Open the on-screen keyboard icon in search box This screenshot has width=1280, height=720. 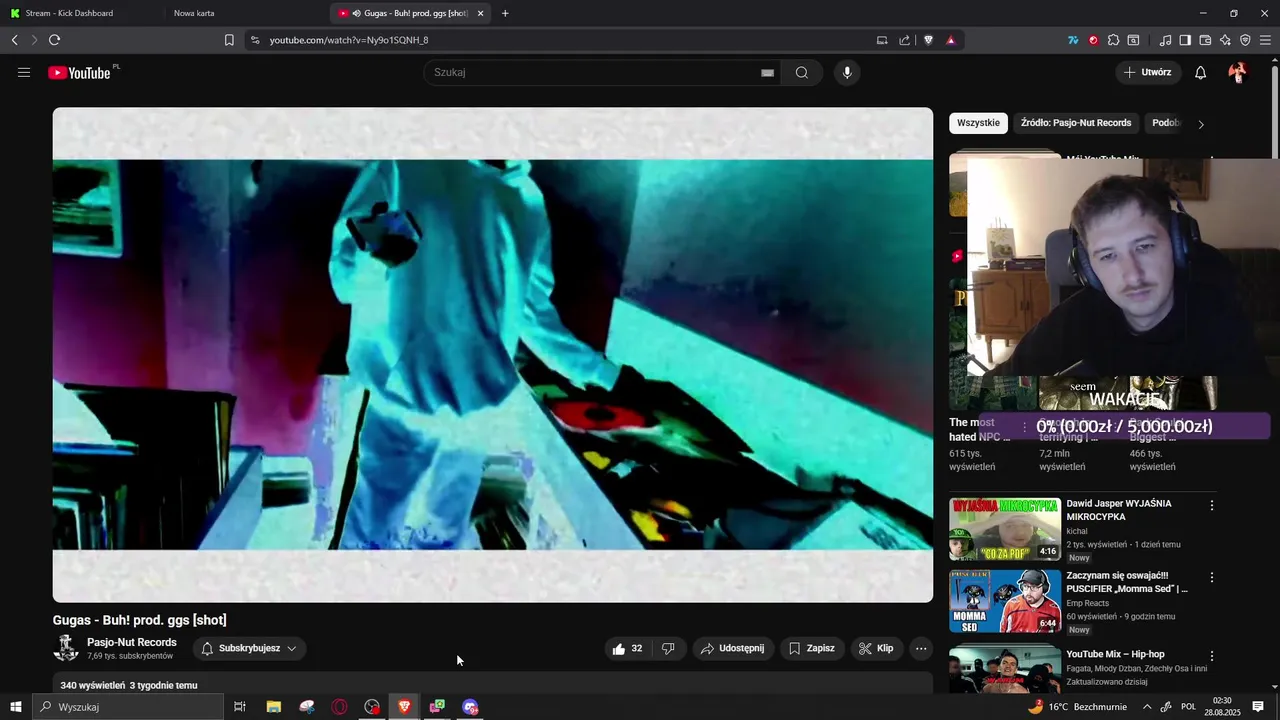[x=767, y=72]
